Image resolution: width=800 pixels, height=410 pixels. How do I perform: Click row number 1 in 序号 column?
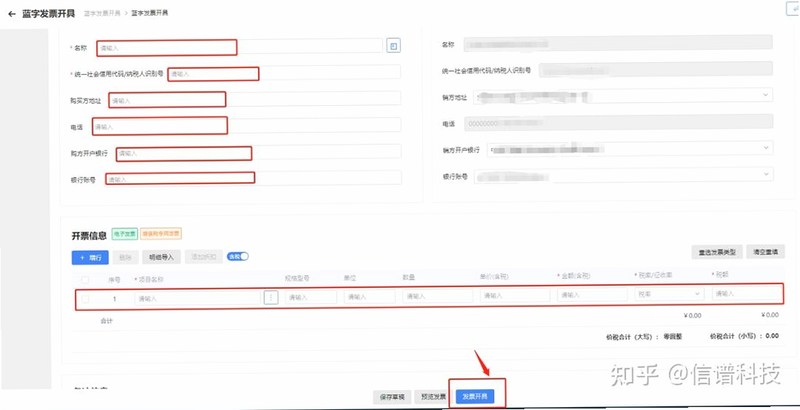114,299
